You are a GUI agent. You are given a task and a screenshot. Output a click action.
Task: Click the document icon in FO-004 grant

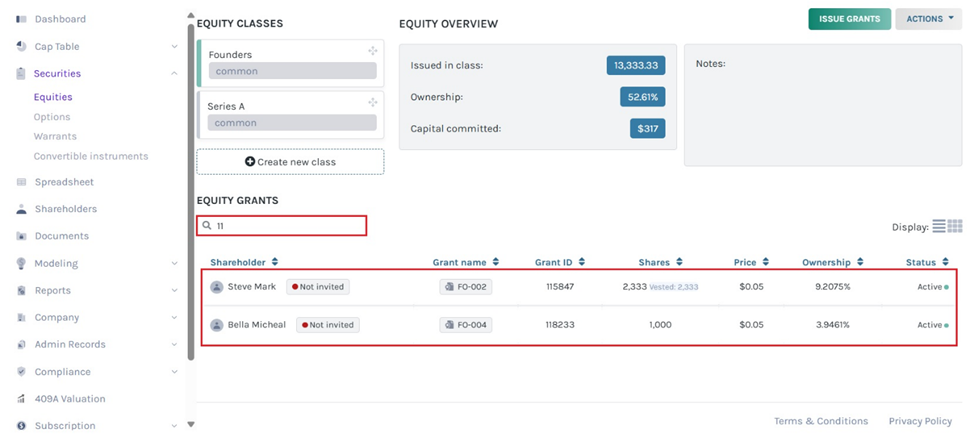point(449,325)
